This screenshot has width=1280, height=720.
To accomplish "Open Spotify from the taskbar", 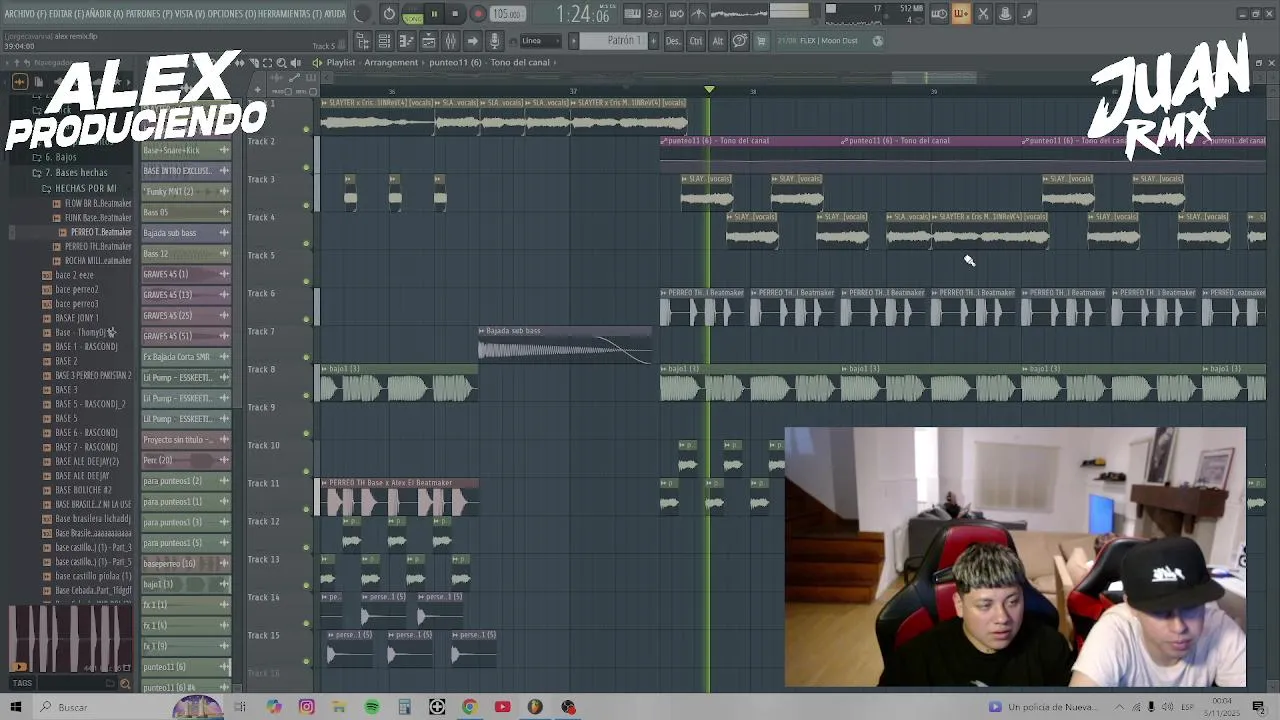I will coord(372,707).
